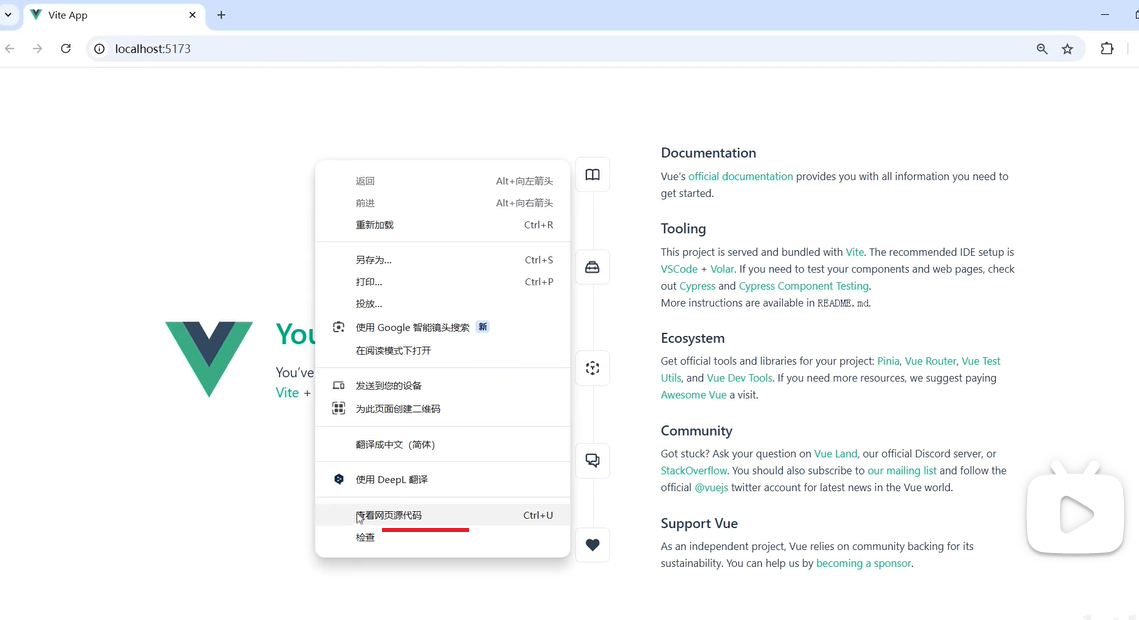The image size is (1139, 620).
Task: Click the browser back arrow
Action: pyautogui.click(x=10, y=49)
